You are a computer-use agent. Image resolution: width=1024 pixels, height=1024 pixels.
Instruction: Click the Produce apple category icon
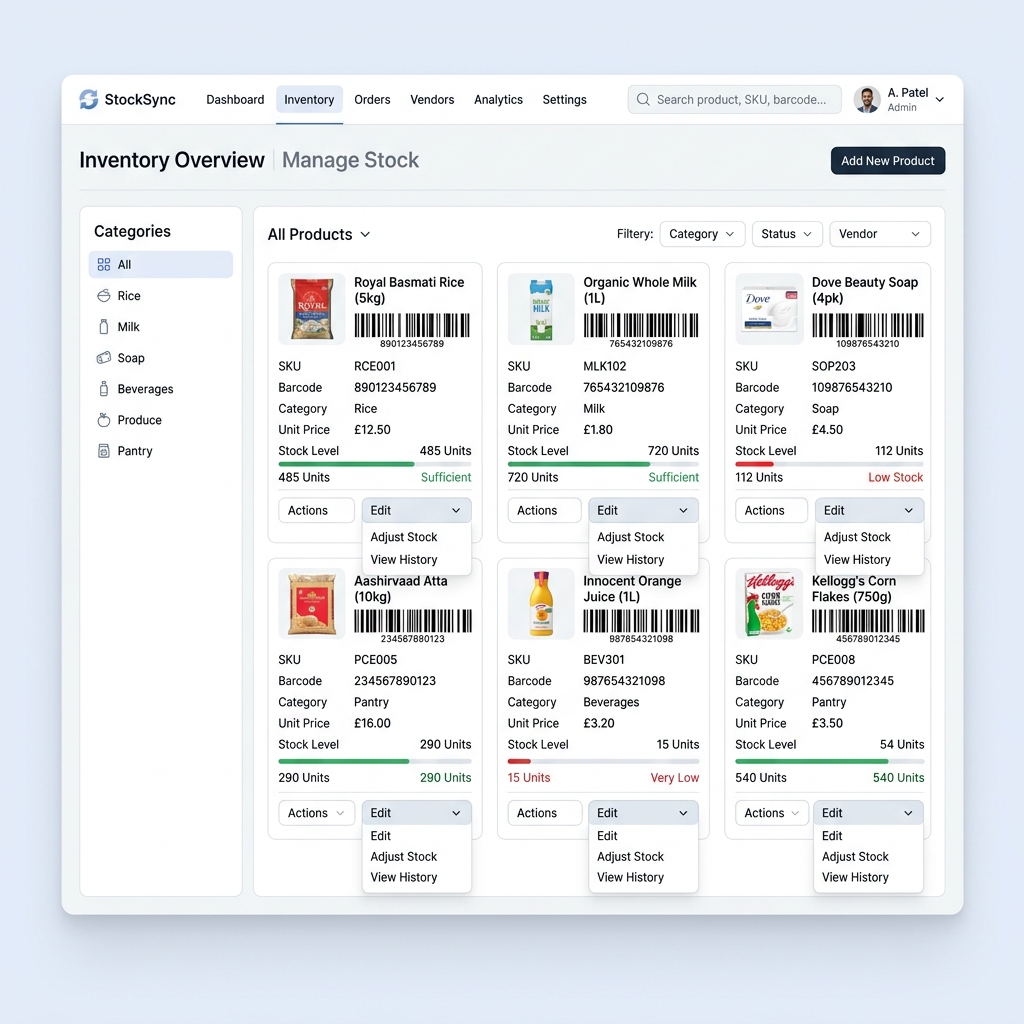104,420
